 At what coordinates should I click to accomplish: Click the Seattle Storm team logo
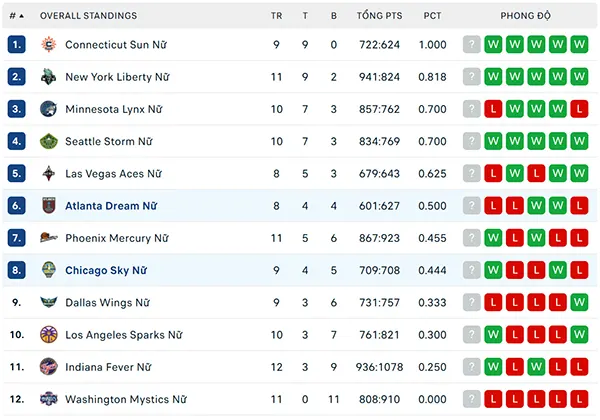[x=49, y=142]
